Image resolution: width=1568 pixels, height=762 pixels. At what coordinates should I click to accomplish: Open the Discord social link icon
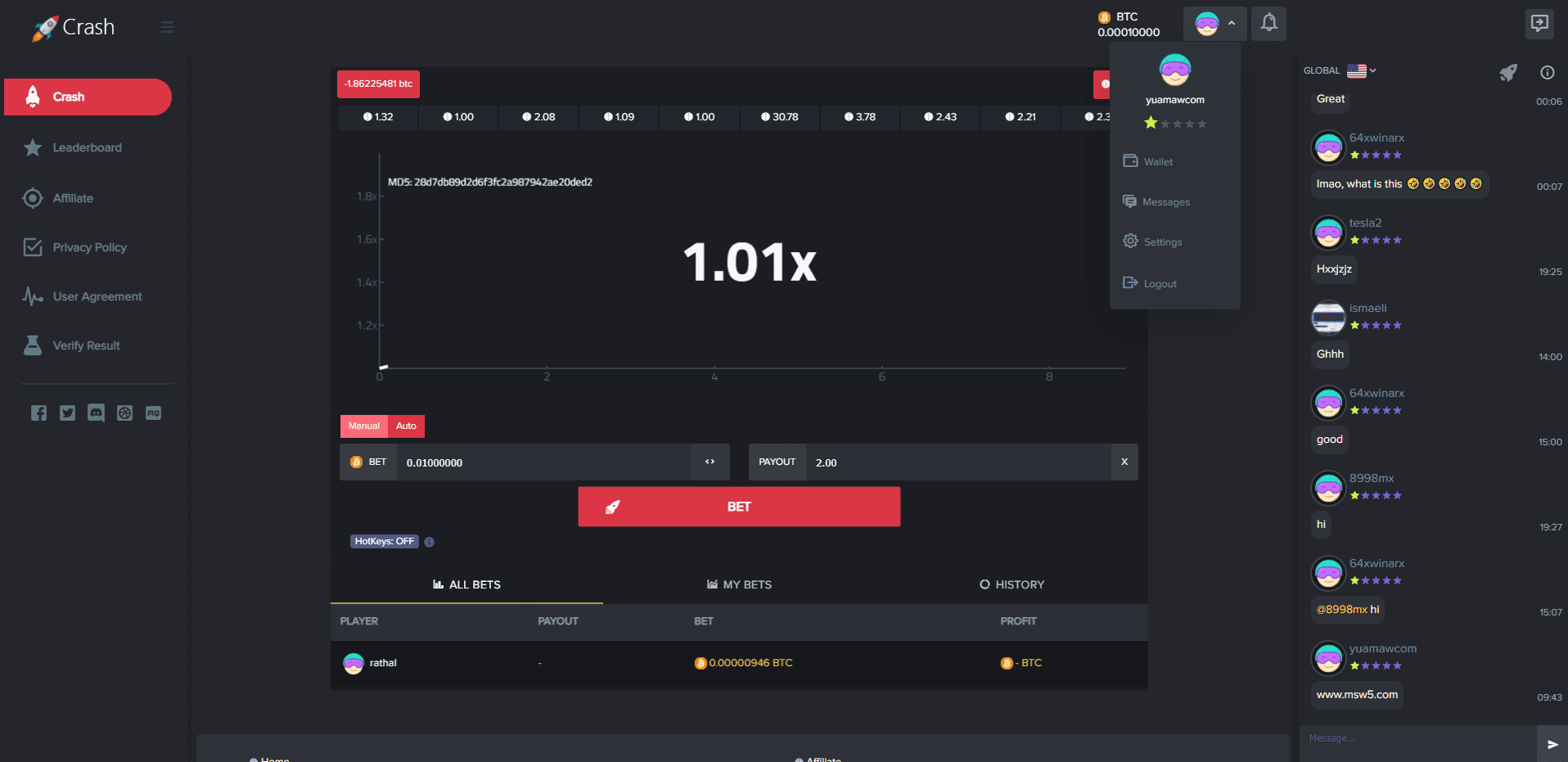coord(96,413)
